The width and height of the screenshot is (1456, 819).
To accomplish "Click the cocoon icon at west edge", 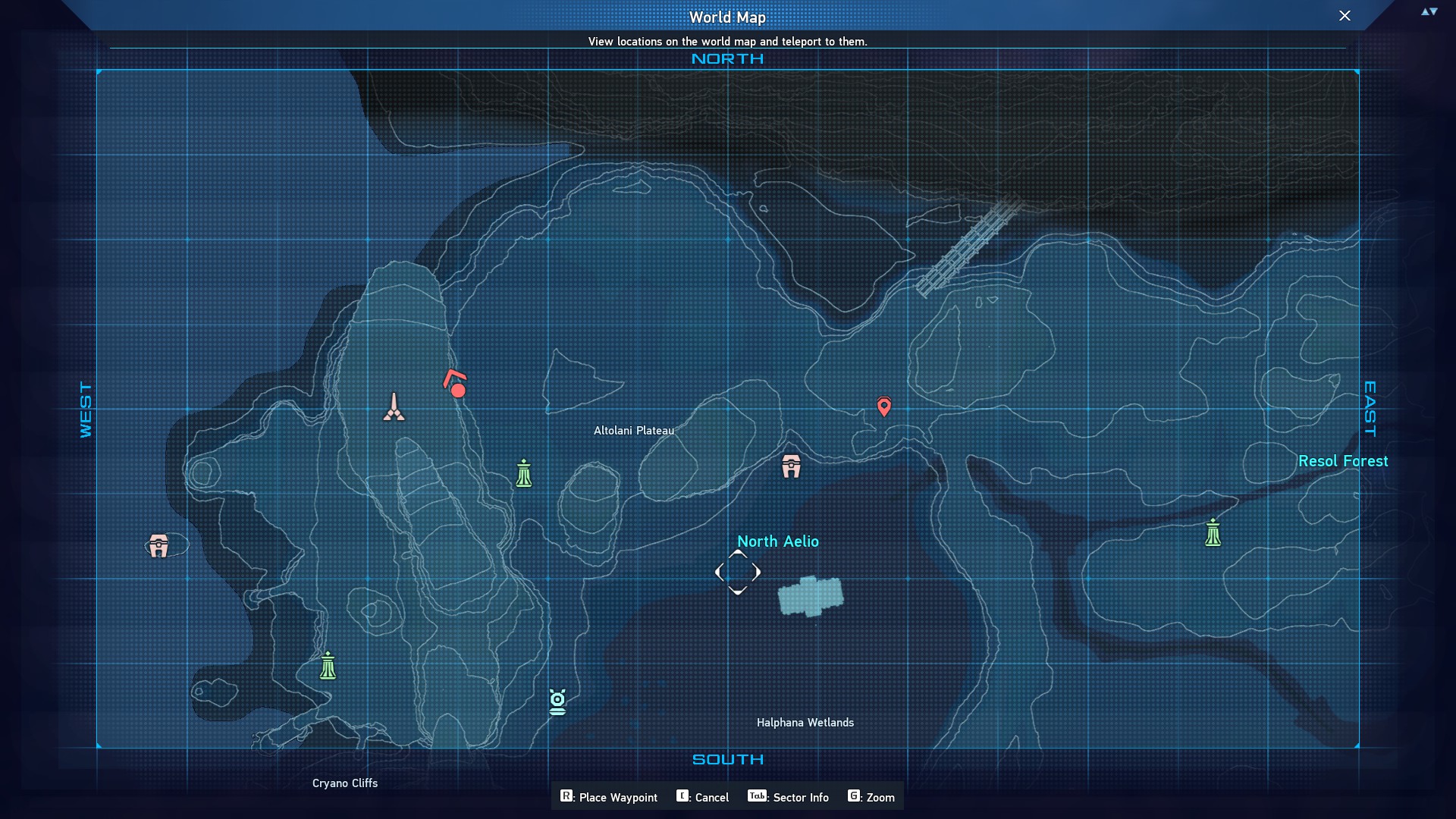I will click(x=158, y=545).
